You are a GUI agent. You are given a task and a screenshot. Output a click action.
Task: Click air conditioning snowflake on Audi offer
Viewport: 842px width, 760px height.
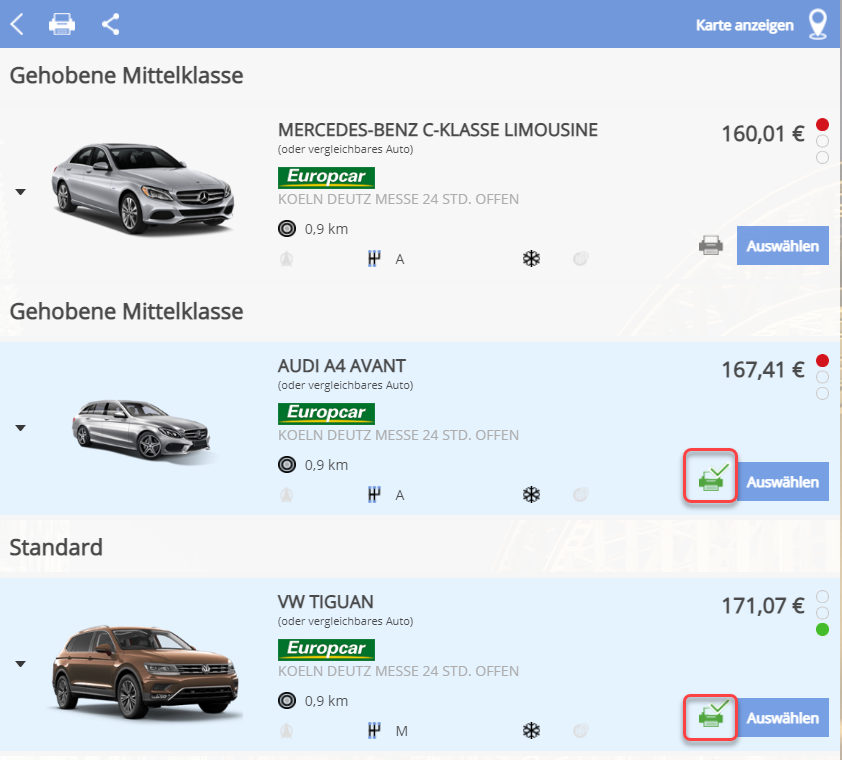531,495
